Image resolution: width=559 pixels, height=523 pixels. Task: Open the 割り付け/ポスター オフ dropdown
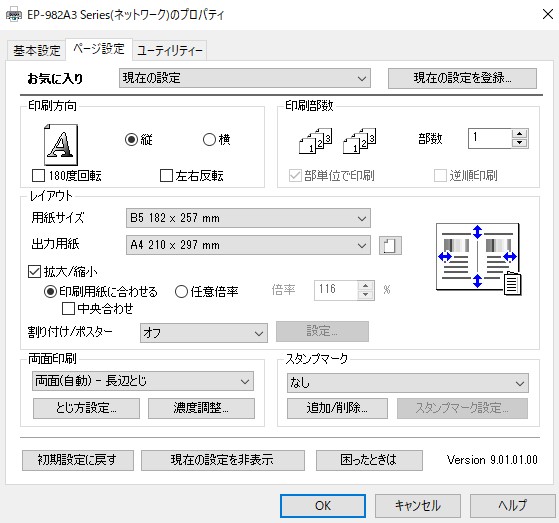(204, 333)
